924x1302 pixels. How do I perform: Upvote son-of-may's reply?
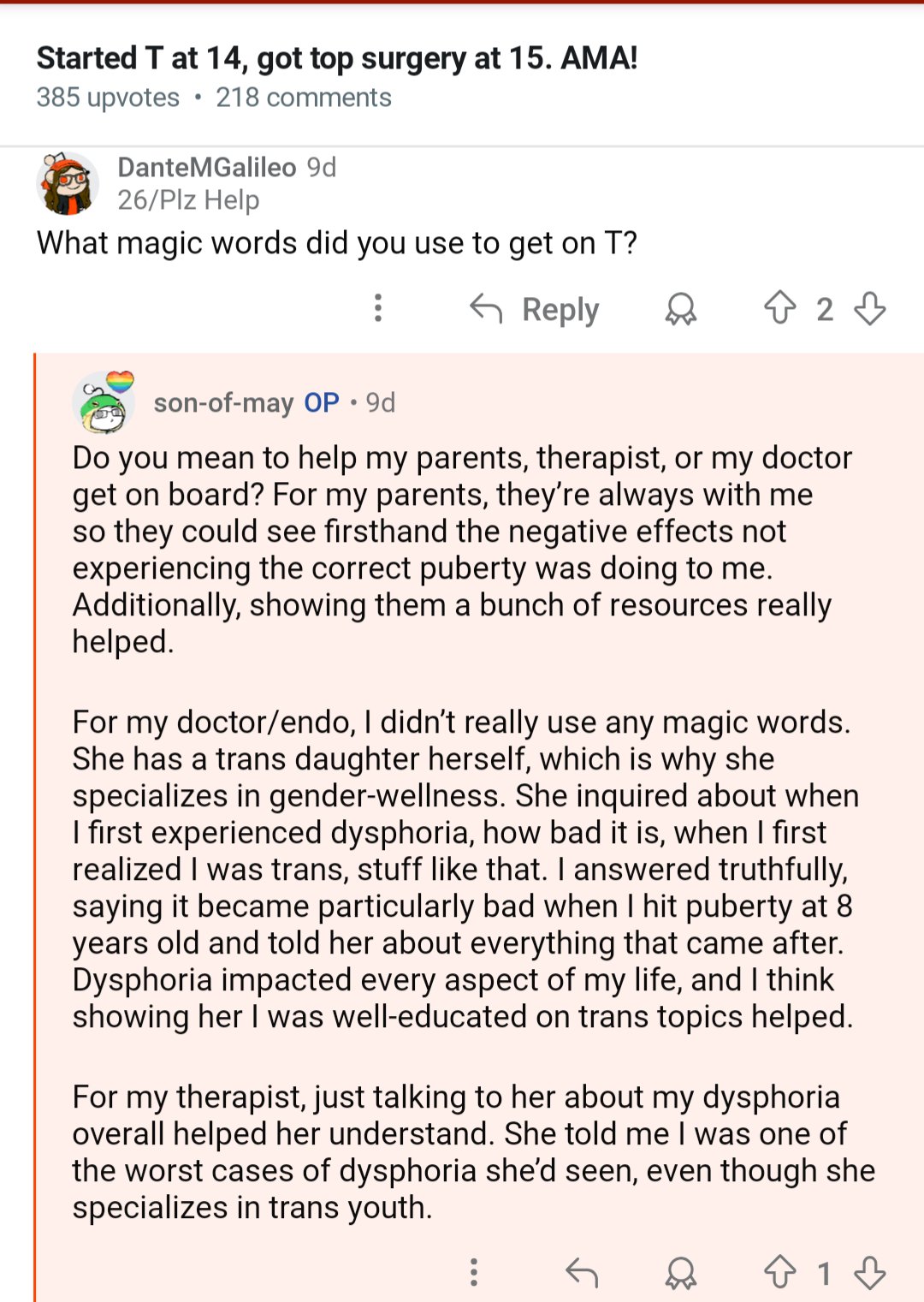(779, 1272)
